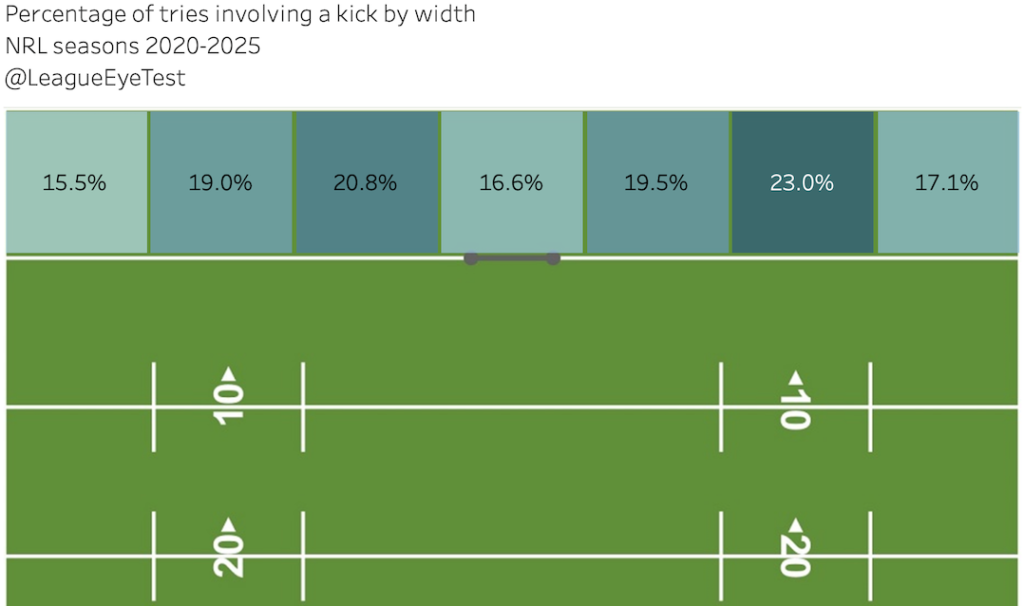Click the chart title about tries involving a kick
The width and height of the screenshot is (1024, 606).
point(240,16)
